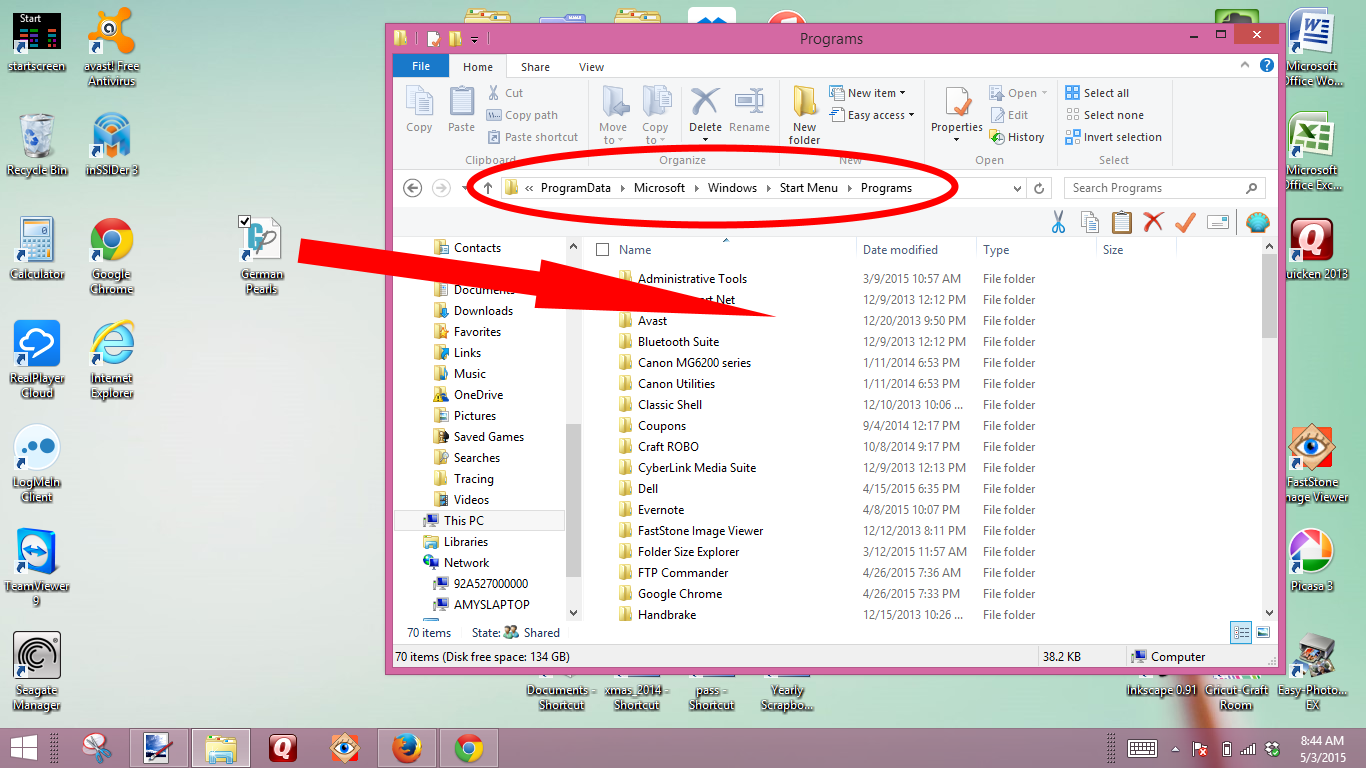The height and width of the screenshot is (768, 1366).
Task: Go back to the previous location
Action: (412, 188)
